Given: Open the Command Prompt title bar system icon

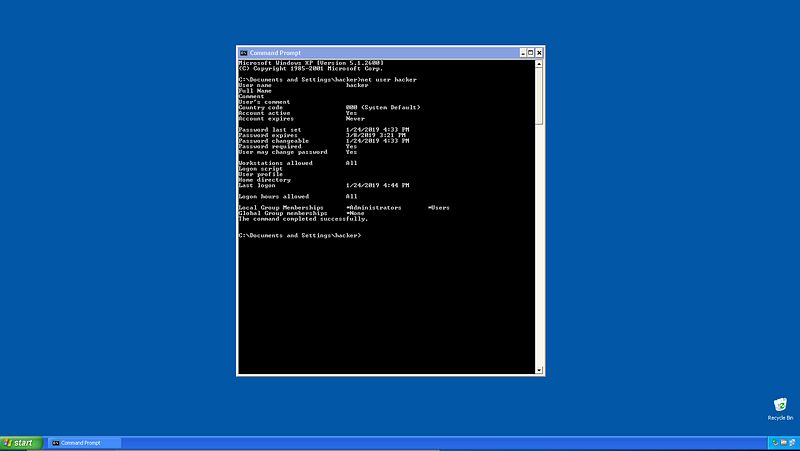Looking at the screenshot, I should pyautogui.click(x=243, y=53).
